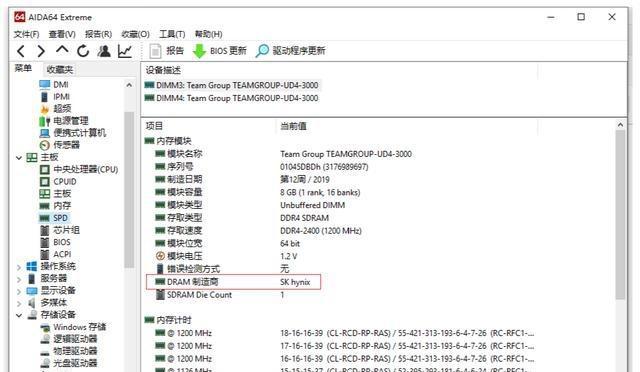Open the user manage icon in the toolbar
This screenshot has height=372, width=640.
click(104, 51)
